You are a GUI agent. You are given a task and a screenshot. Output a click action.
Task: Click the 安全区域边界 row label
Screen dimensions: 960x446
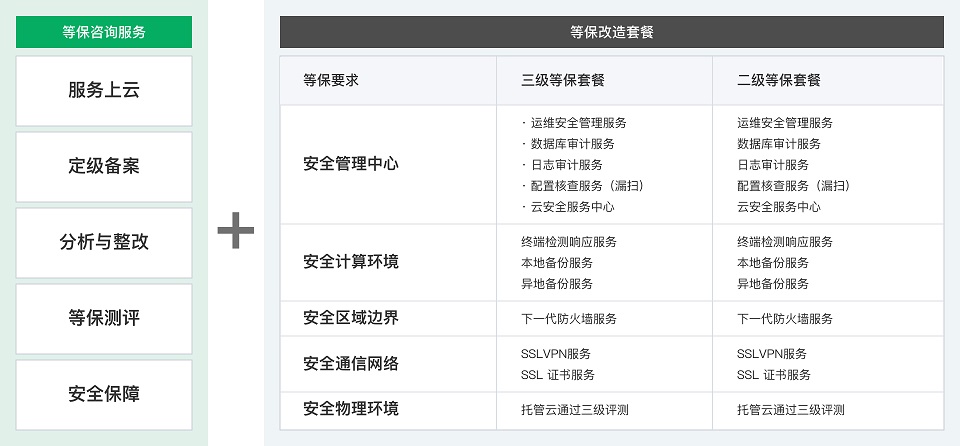tap(351, 318)
